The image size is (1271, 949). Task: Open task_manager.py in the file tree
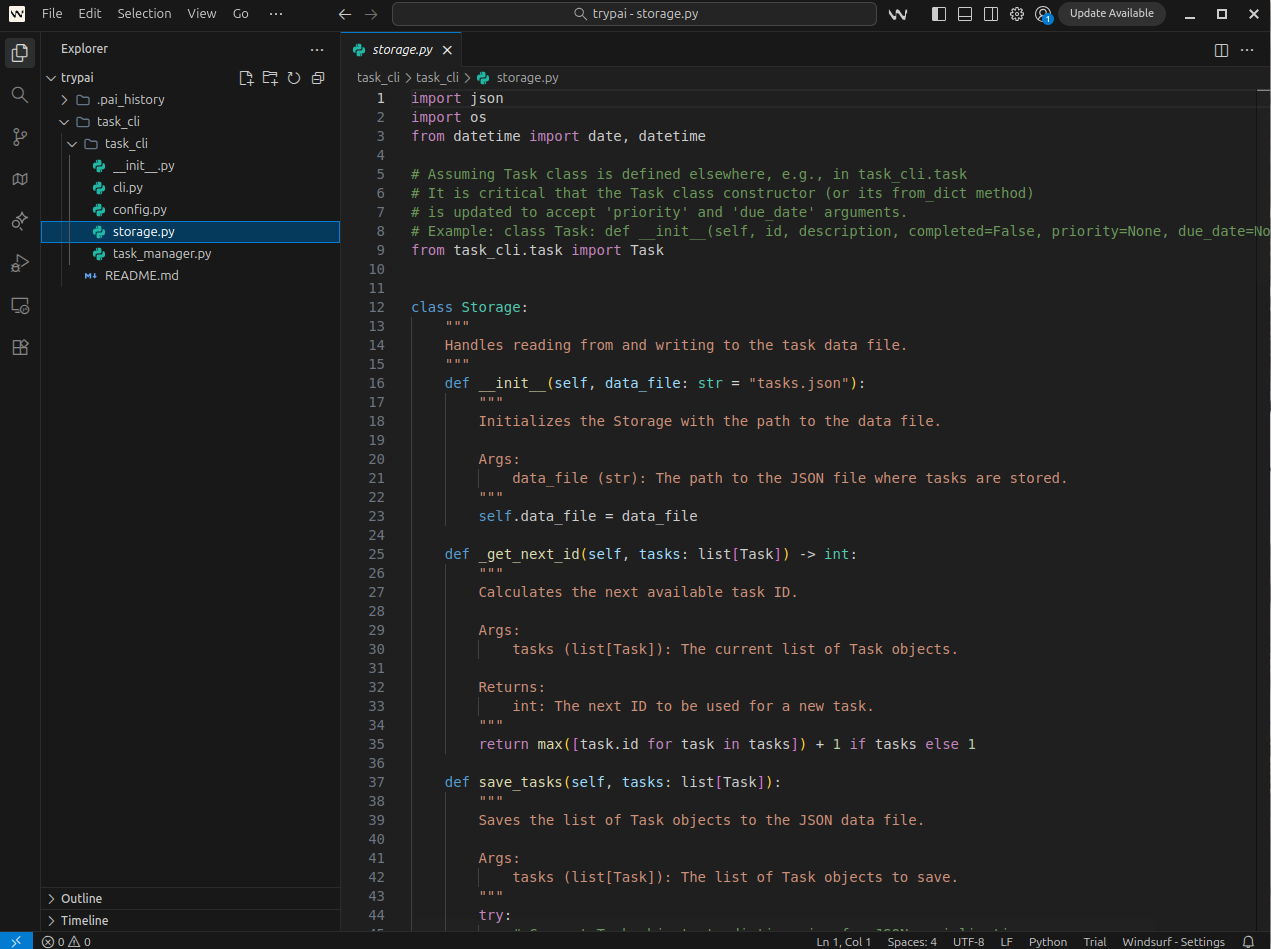pyautogui.click(x=161, y=254)
